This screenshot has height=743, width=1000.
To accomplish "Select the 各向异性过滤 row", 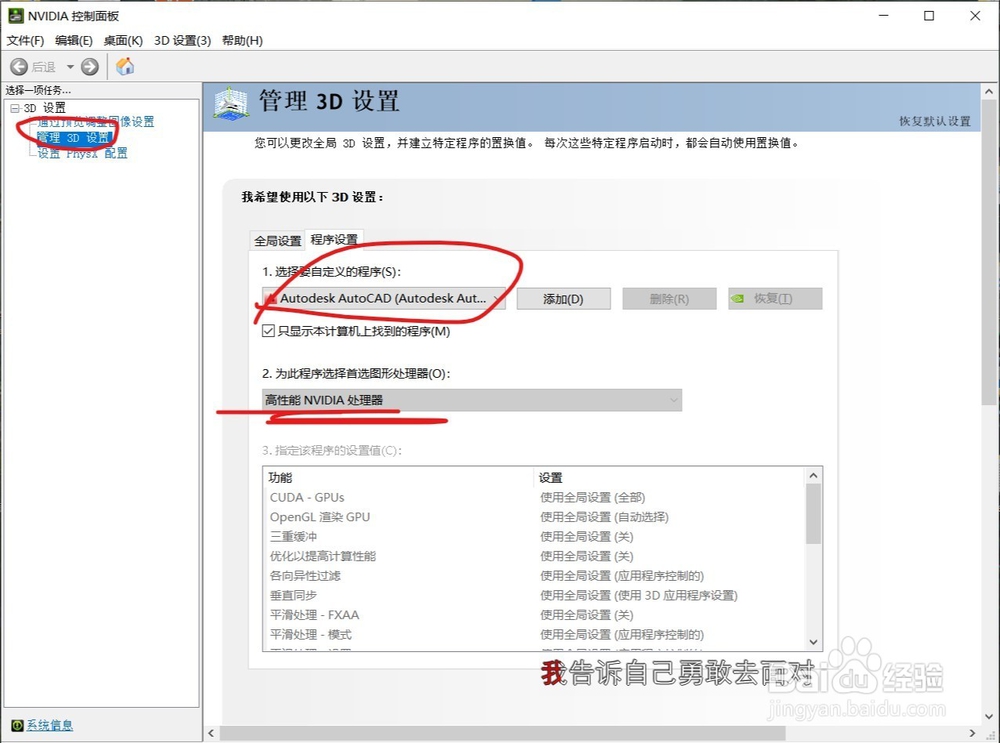I will pos(534,576).
